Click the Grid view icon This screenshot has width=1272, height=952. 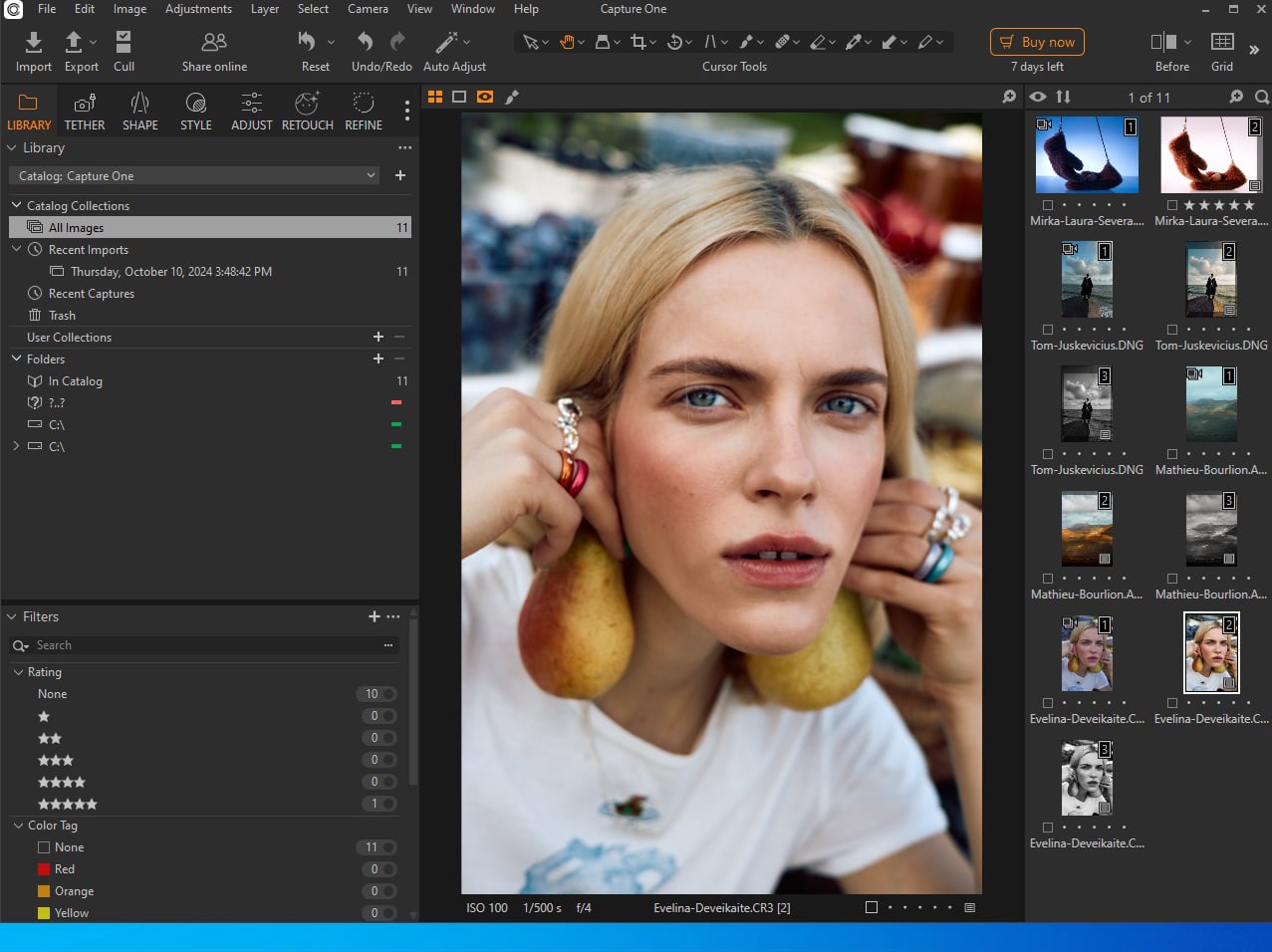[x=1222, y=42]
